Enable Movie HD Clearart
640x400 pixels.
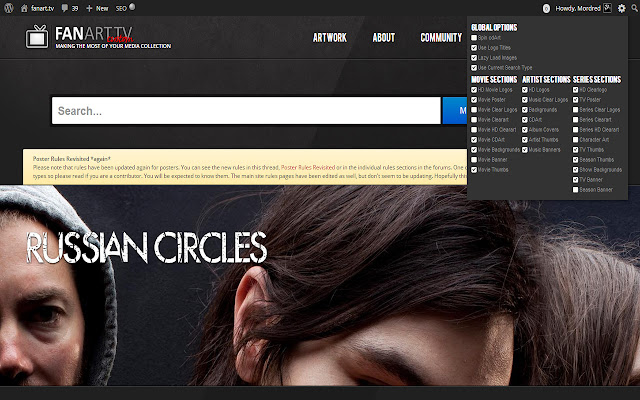point(474,130)
